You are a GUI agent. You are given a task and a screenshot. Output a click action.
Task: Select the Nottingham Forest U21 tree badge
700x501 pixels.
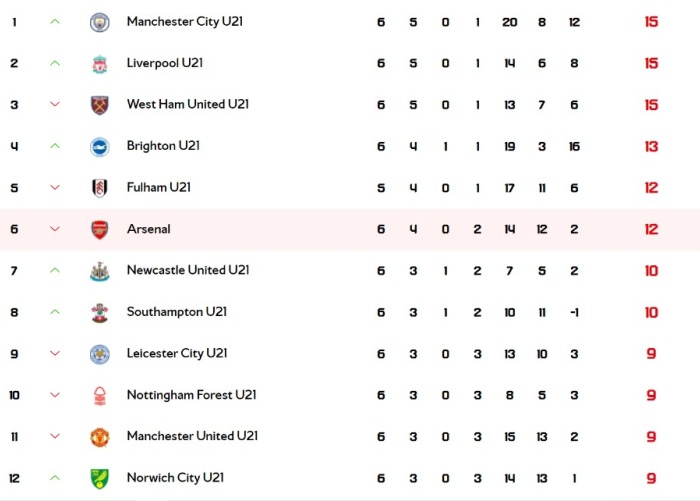(100, 396)
